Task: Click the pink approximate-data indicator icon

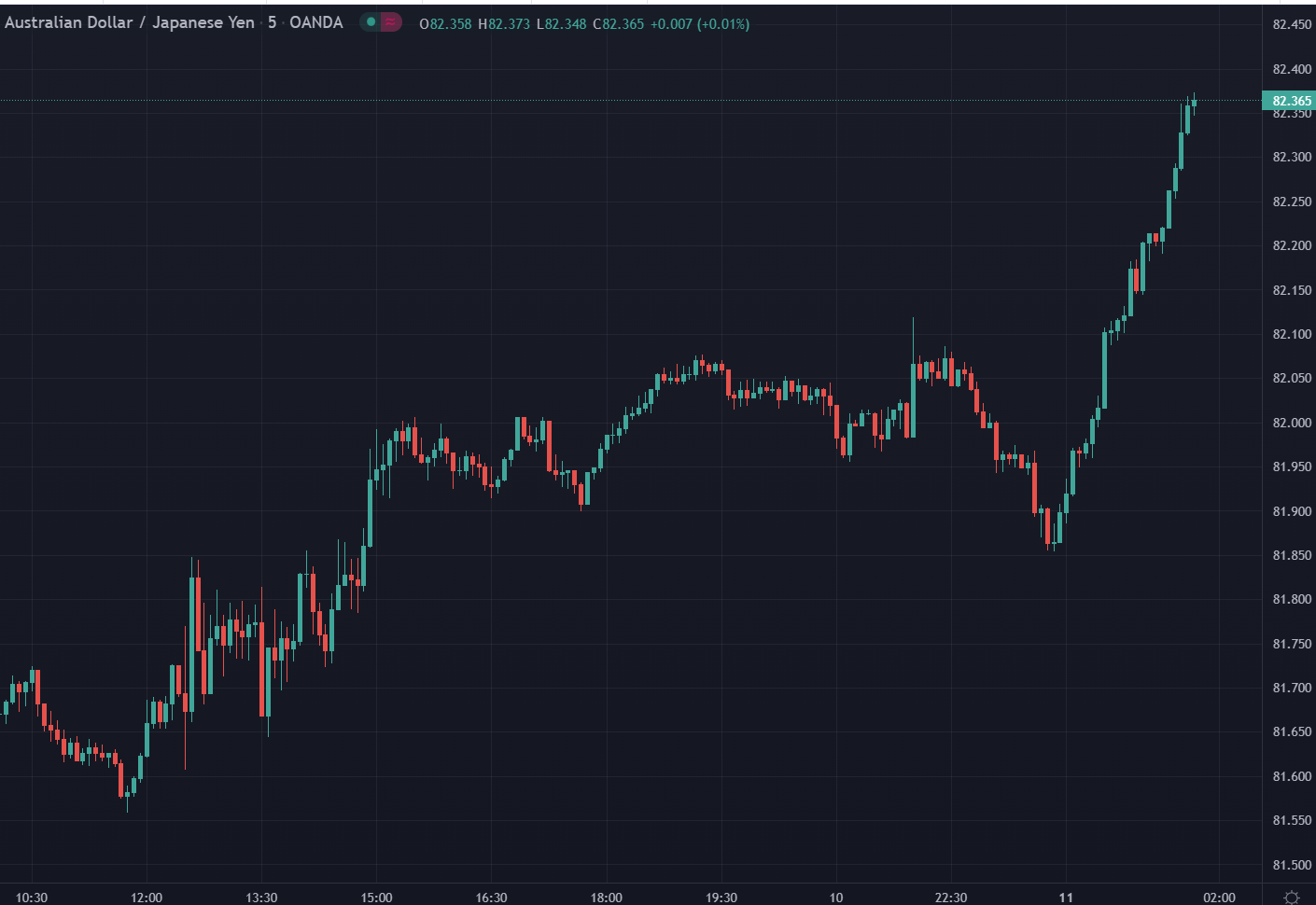Action: (x=391, y=22)
